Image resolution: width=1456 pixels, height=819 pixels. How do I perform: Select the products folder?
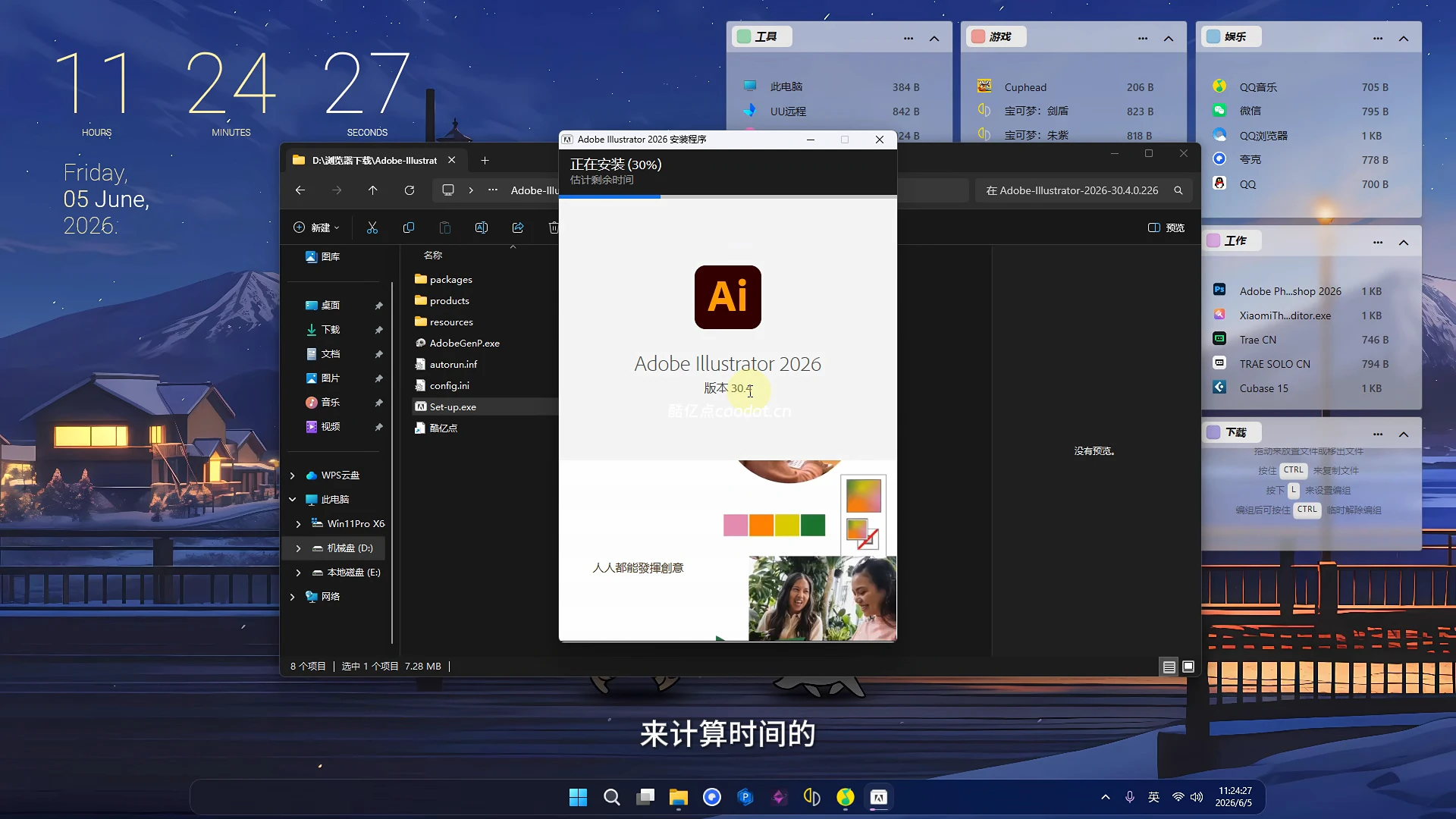tap(450, 301)
